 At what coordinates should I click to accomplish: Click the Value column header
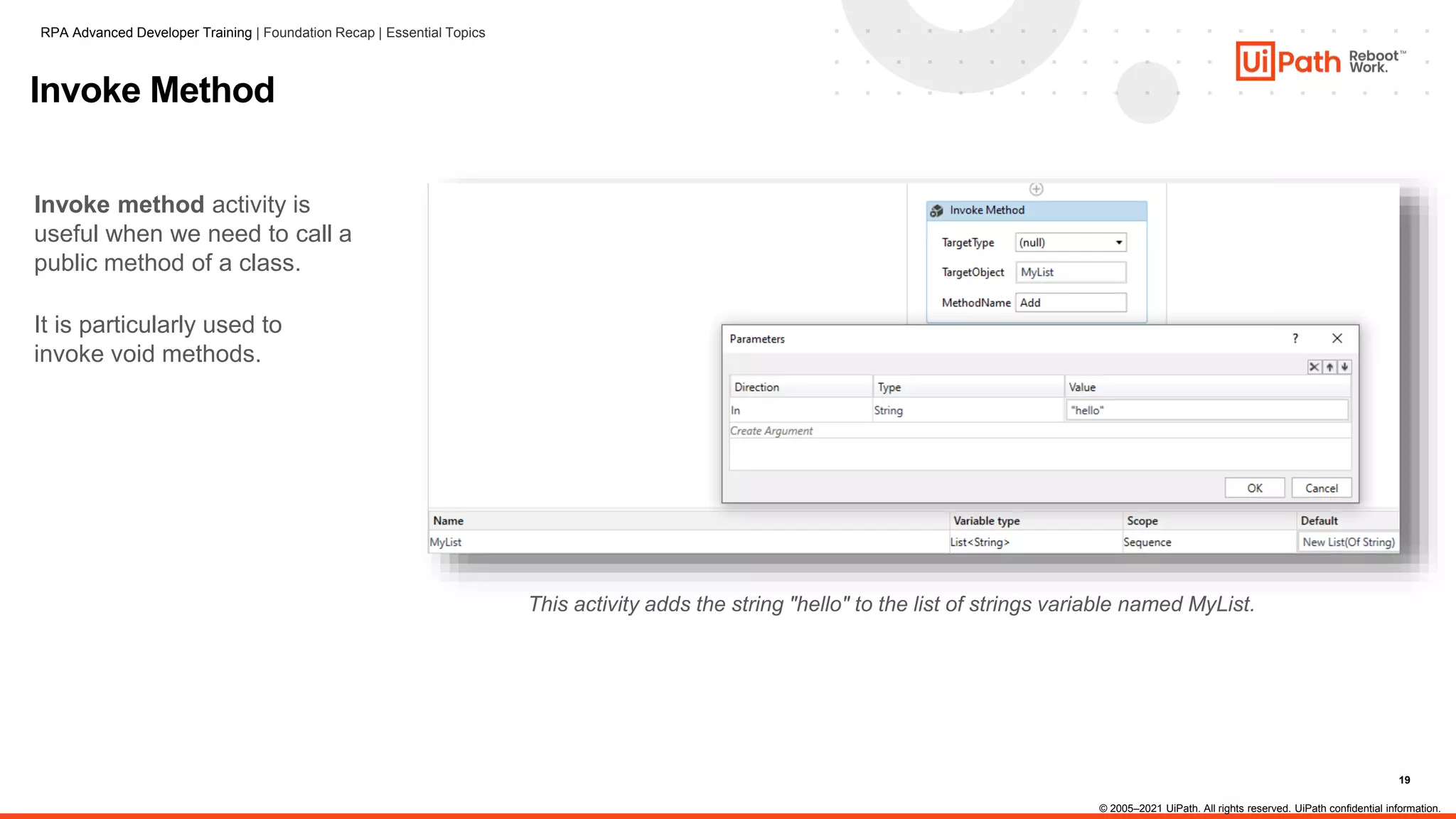point(1207,387)
